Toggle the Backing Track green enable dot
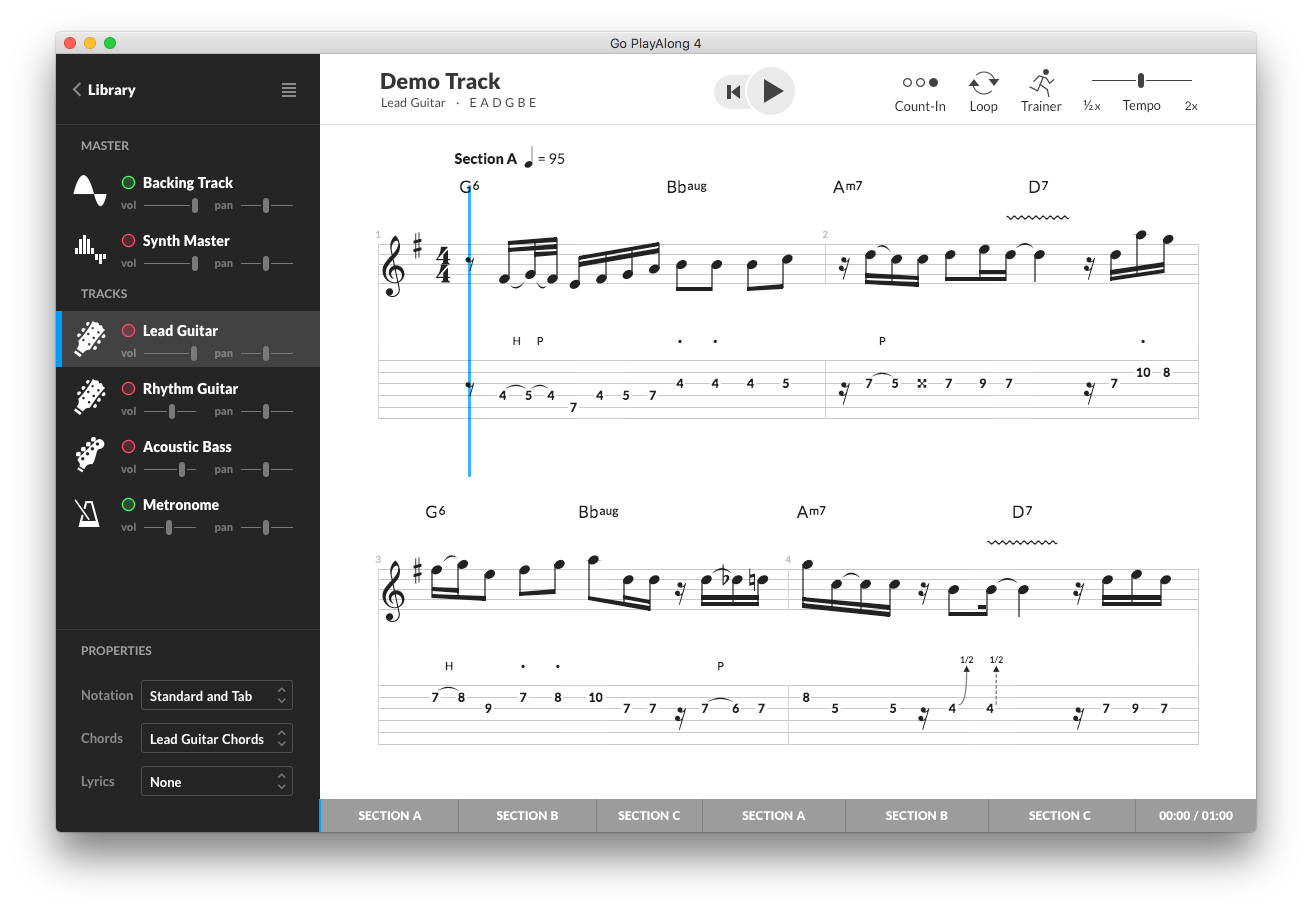 128,183
